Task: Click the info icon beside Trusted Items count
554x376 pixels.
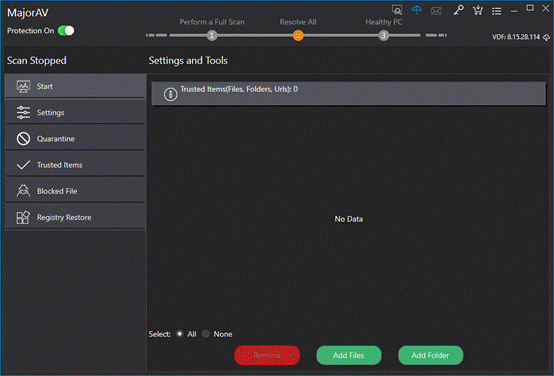Action: tap(170, 94)
